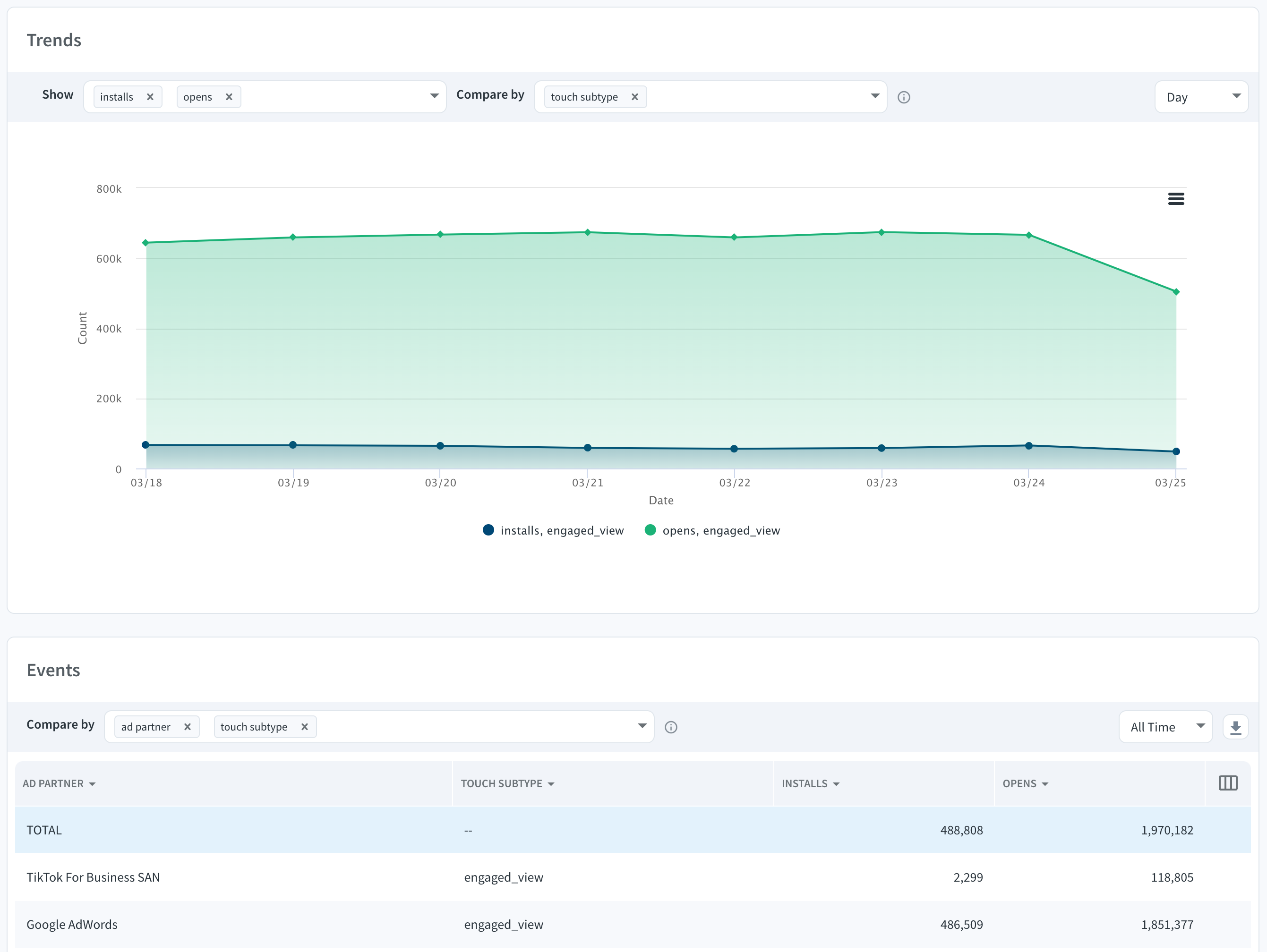
Task: Click the installs data point on 03/24
Action: pos(1029,445)
